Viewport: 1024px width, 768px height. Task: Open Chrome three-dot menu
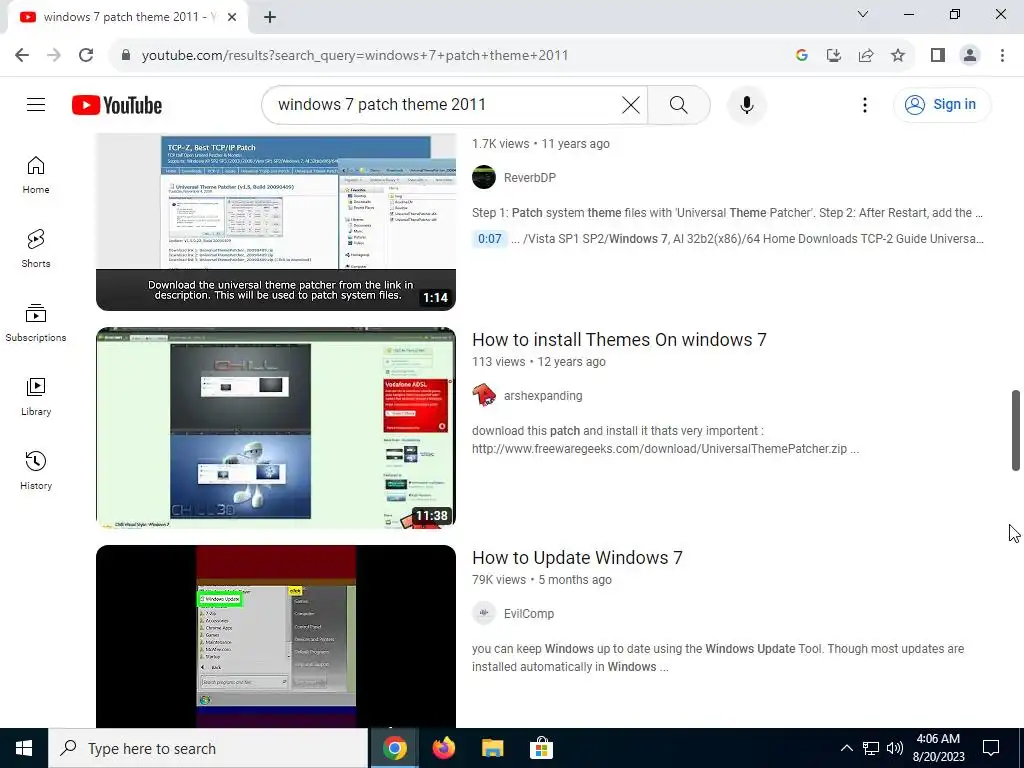pyautogui.click(x=1002, y=55)
